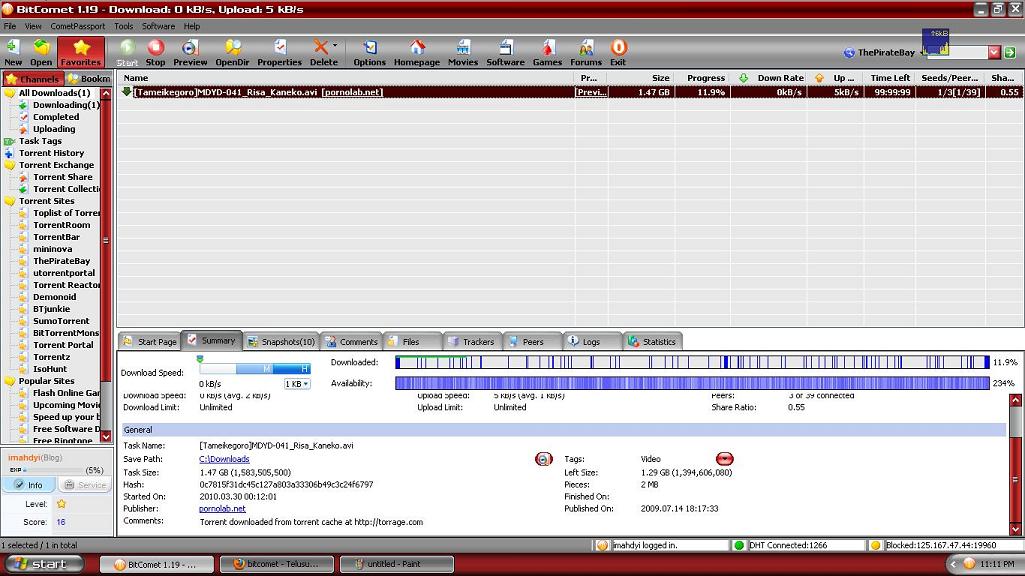
Task: Click the download speed limit slider
Action: tap(256, 369)
